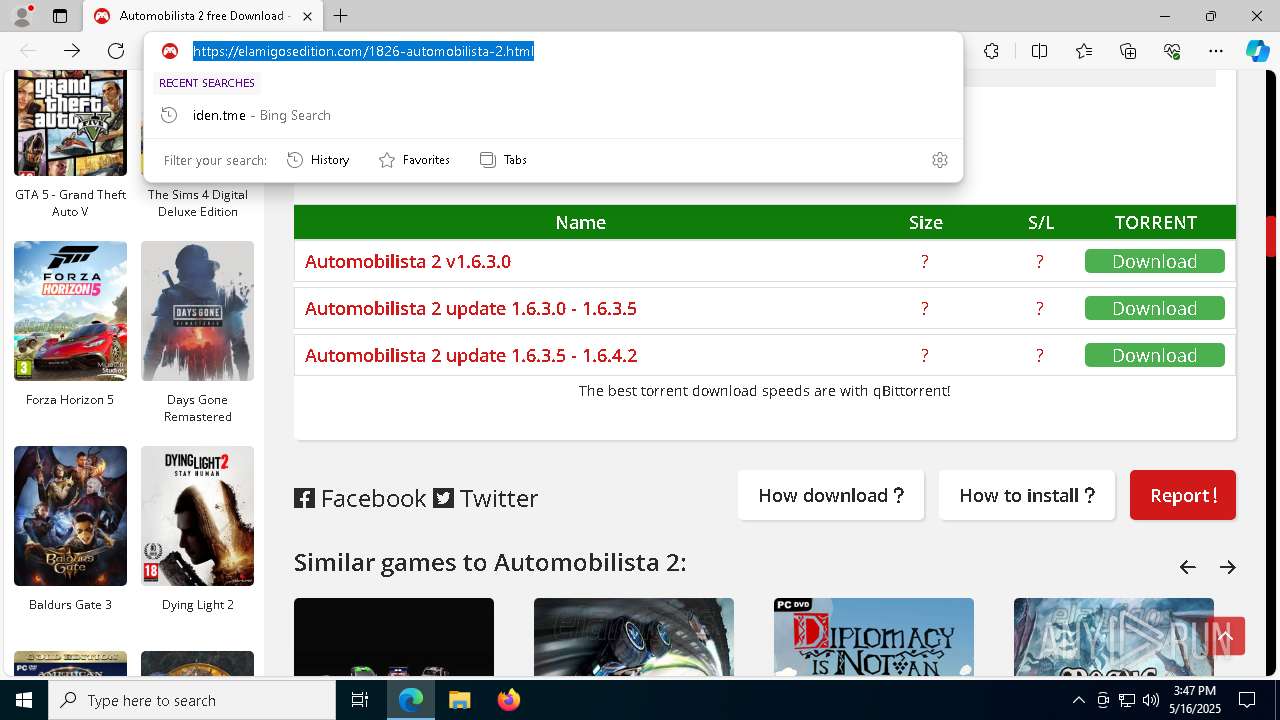Click the red Report! button
Viewport: 1280px width, 720px height.
(1183, 495)
